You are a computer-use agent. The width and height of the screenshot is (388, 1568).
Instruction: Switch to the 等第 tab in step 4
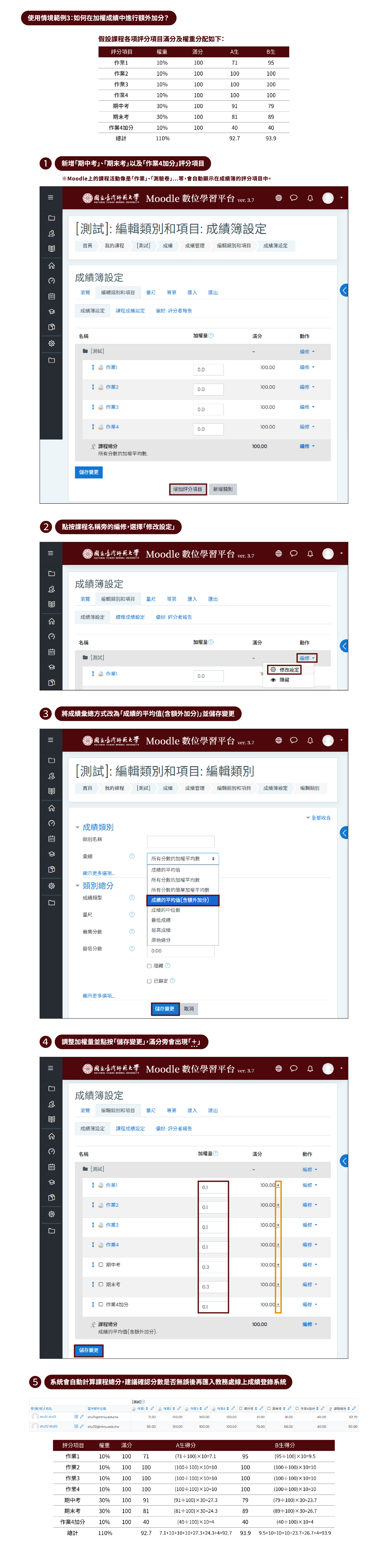click(172, 1111)
